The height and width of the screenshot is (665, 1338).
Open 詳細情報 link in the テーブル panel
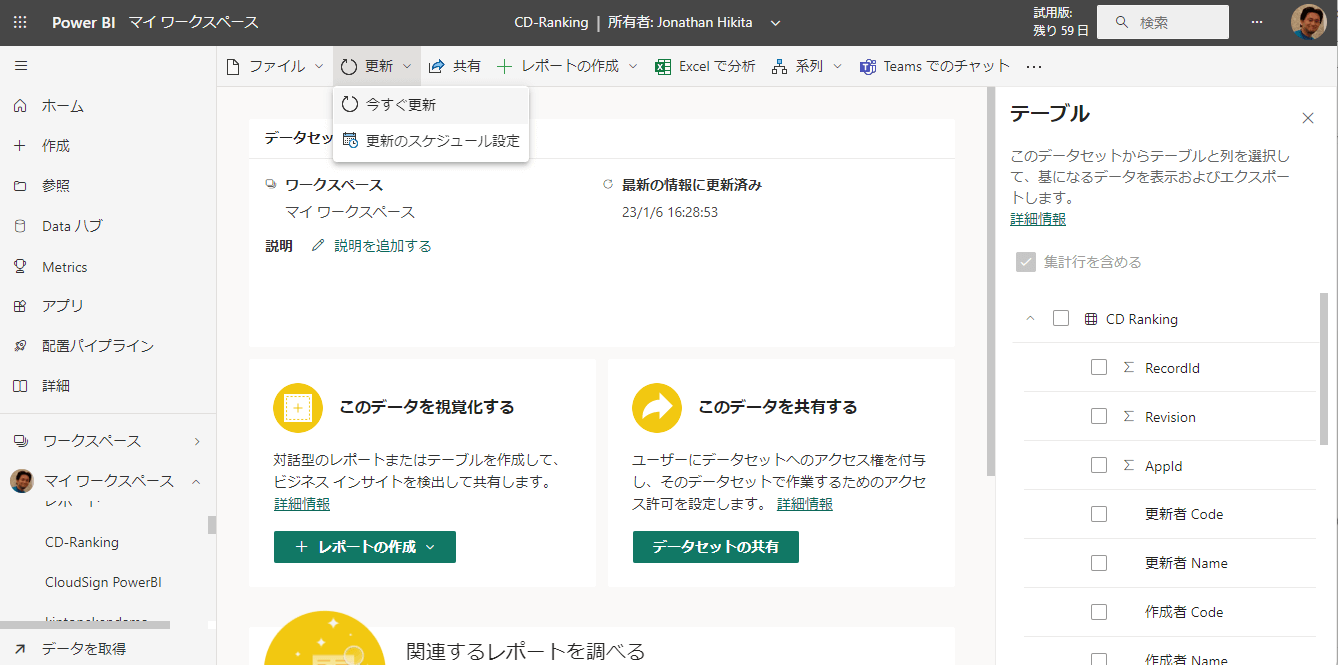coord(1038,219)
